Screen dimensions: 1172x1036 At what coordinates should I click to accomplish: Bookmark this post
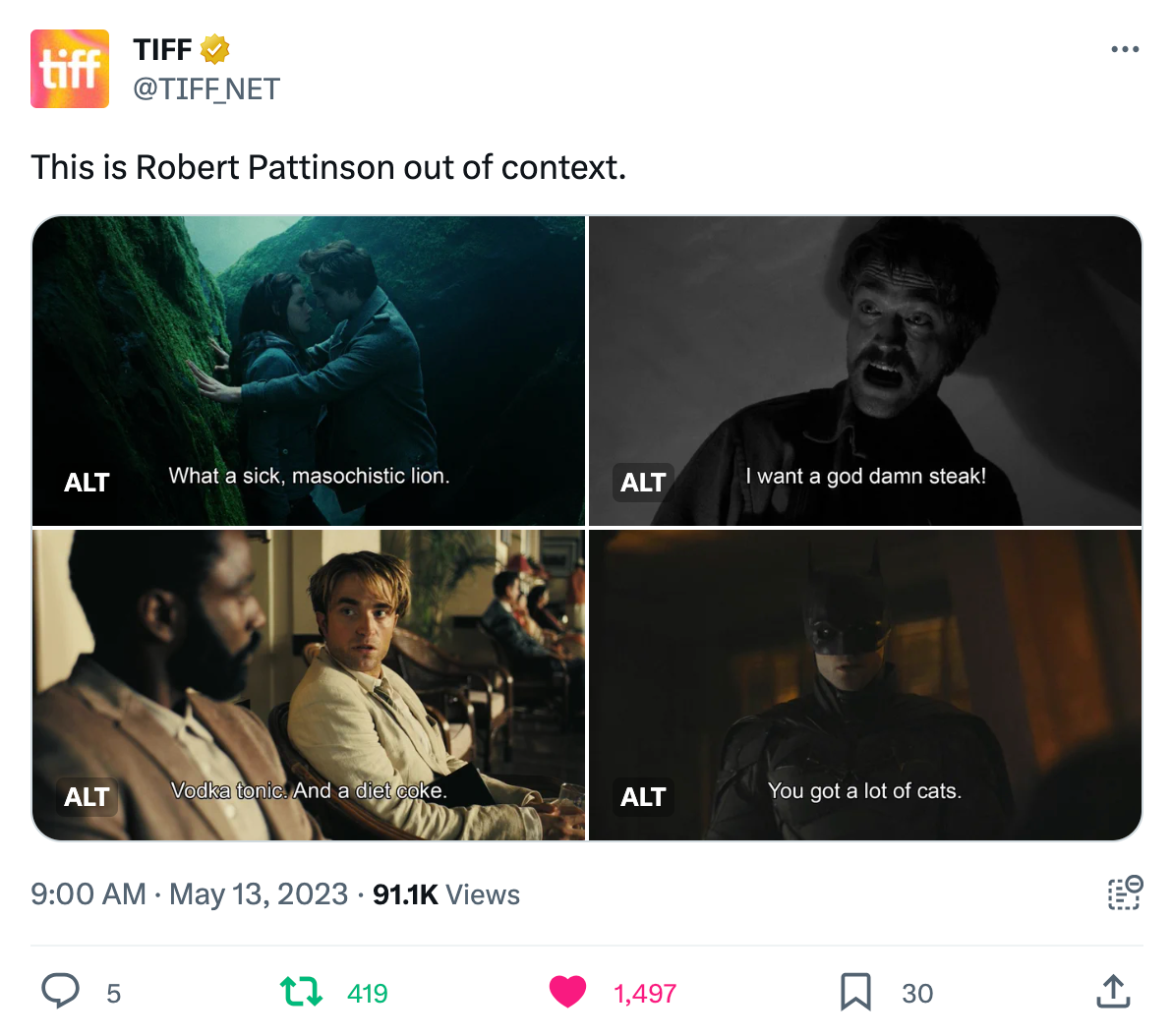click(x=855, y=992)
